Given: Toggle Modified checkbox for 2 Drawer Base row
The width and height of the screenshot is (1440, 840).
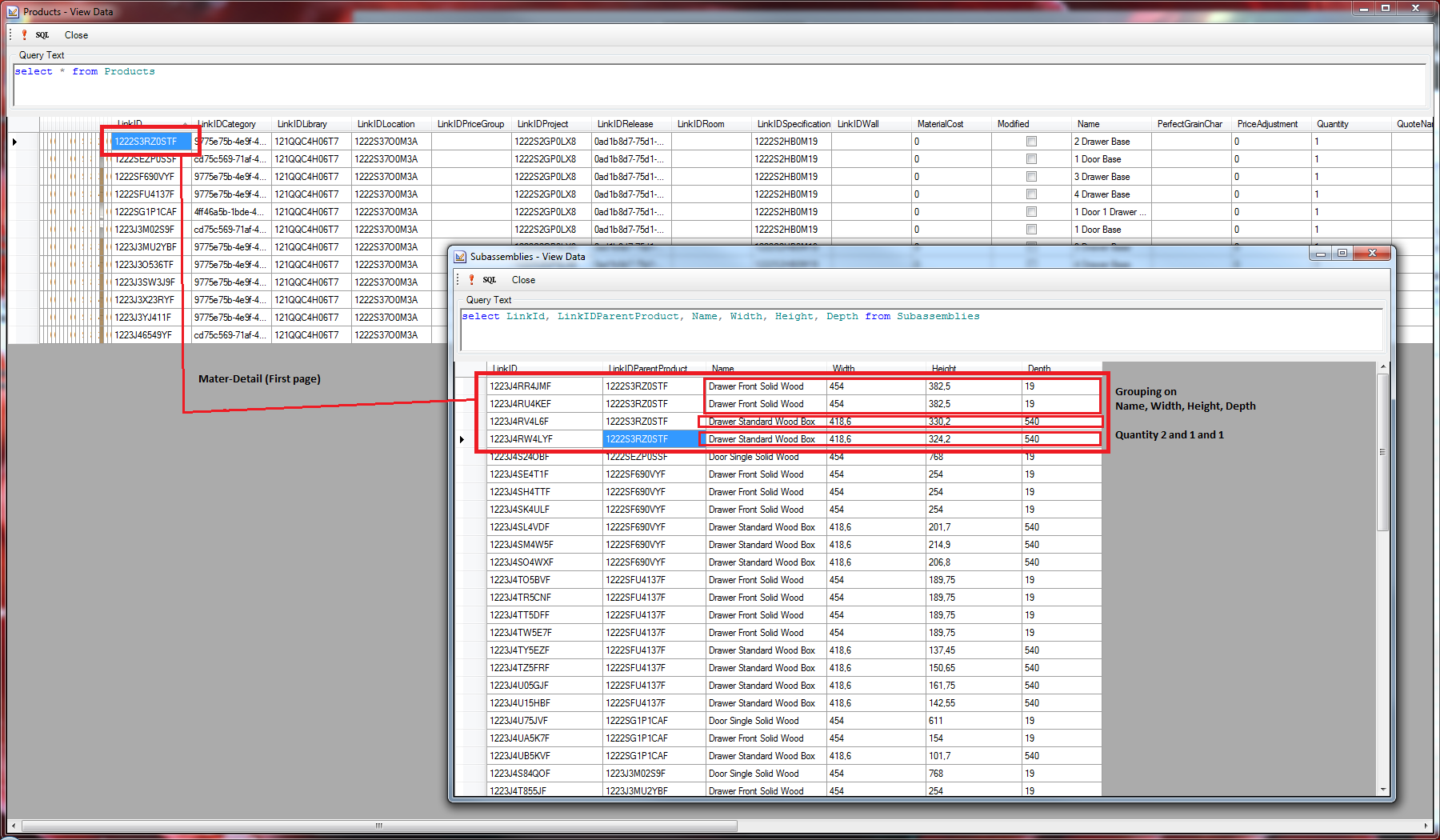Looking at the screenshot, I should tap(1031, 142).
